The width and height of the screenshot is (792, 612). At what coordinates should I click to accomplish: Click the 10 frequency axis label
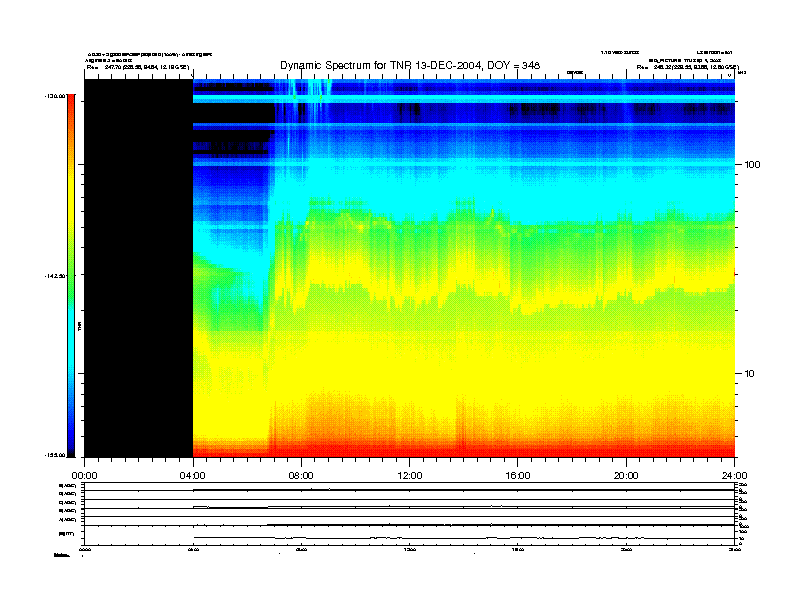[x=749, y=374]
